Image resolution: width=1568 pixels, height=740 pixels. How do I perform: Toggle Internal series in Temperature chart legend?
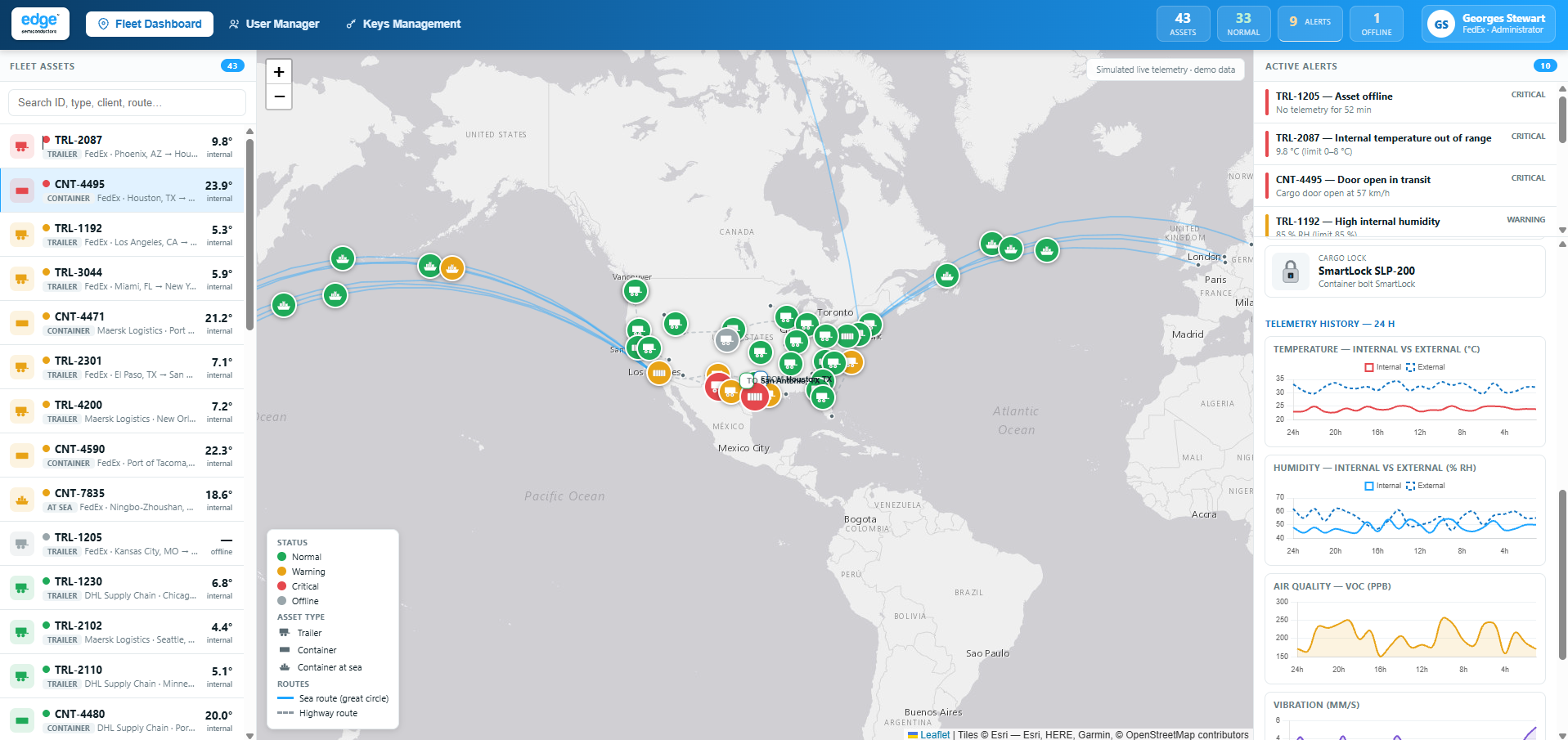click(1383, 367)
